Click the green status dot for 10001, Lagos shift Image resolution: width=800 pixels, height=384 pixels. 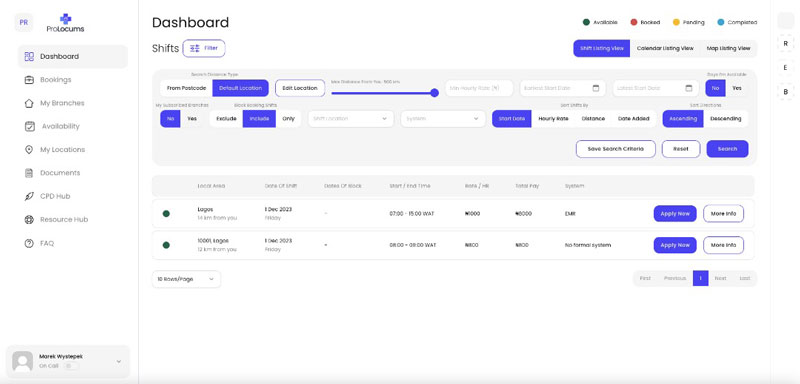(x=166, y=245)
